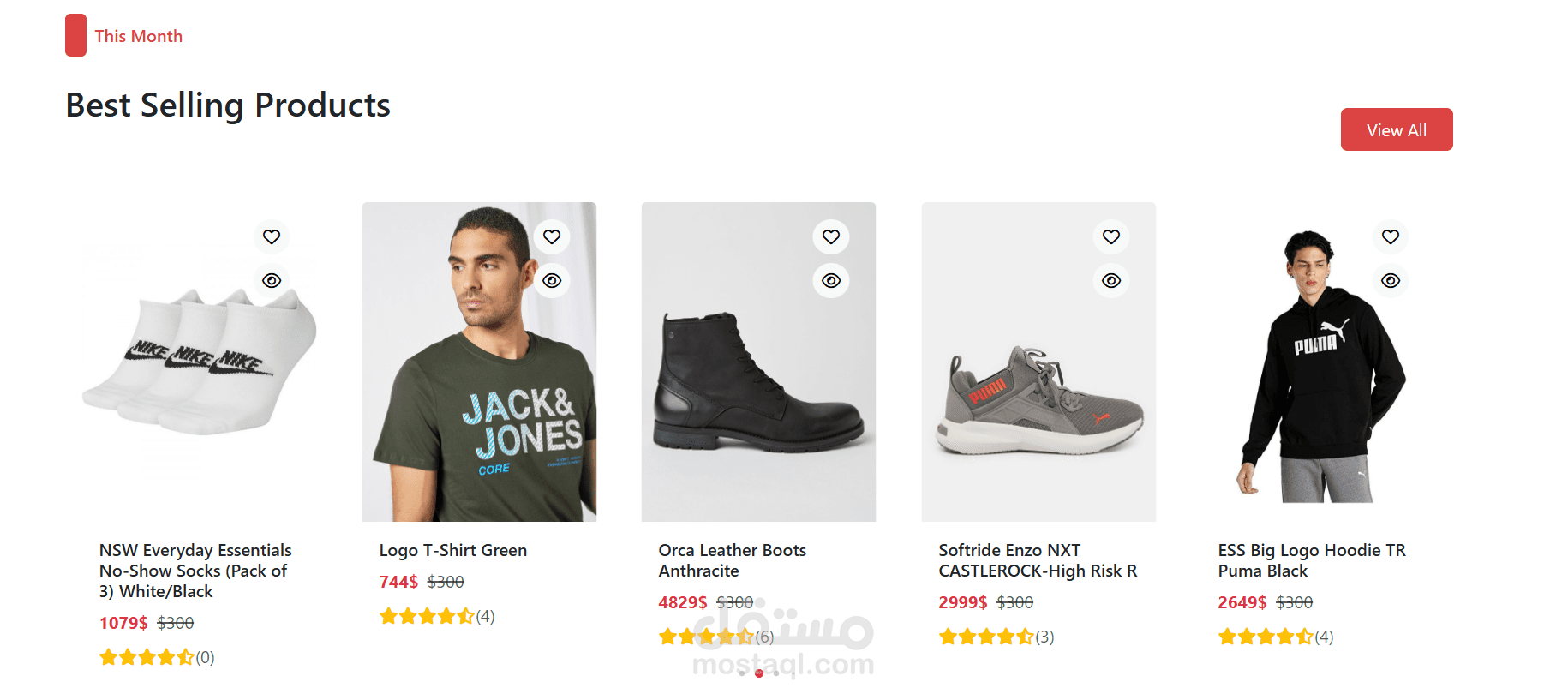Add Nike socks to wishlist
Image resolution: width=1568 pixels, height=694 pixels.
point(272,236)
